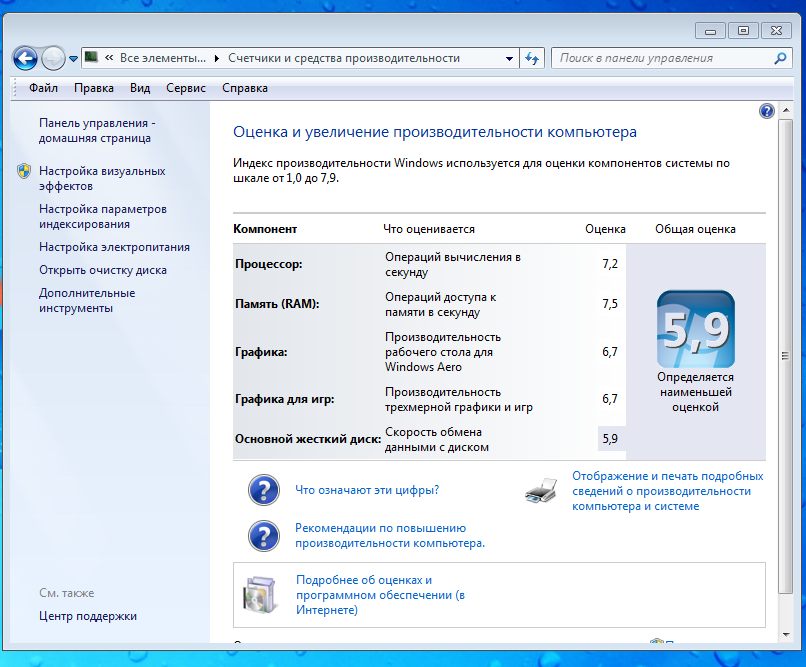
Task: Click the 5,9 overall score badge
Action: (x=695, y=329)
